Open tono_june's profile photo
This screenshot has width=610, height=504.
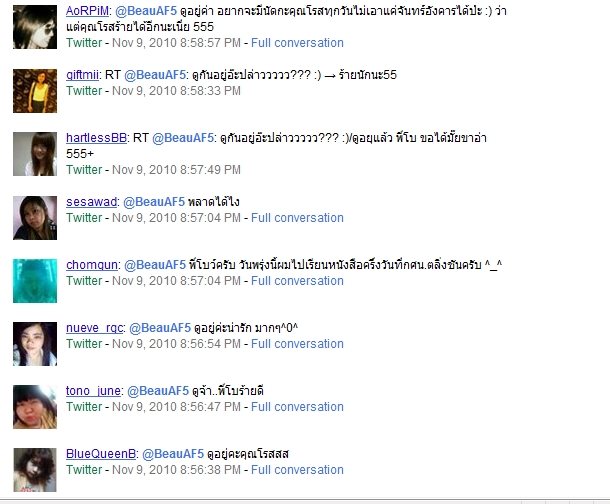pos(35,407)
